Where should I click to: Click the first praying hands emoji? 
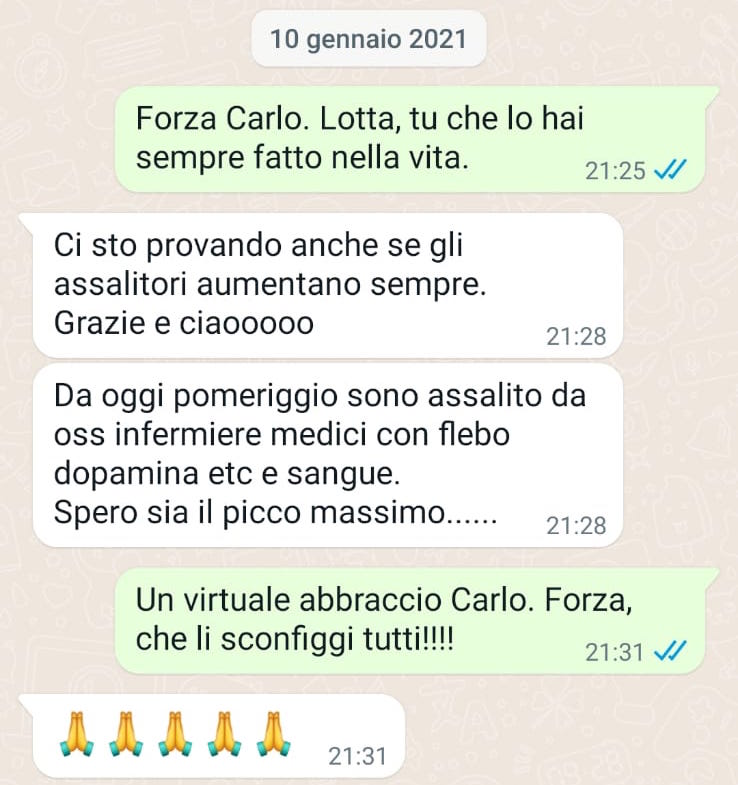click(x=77, y=733)
